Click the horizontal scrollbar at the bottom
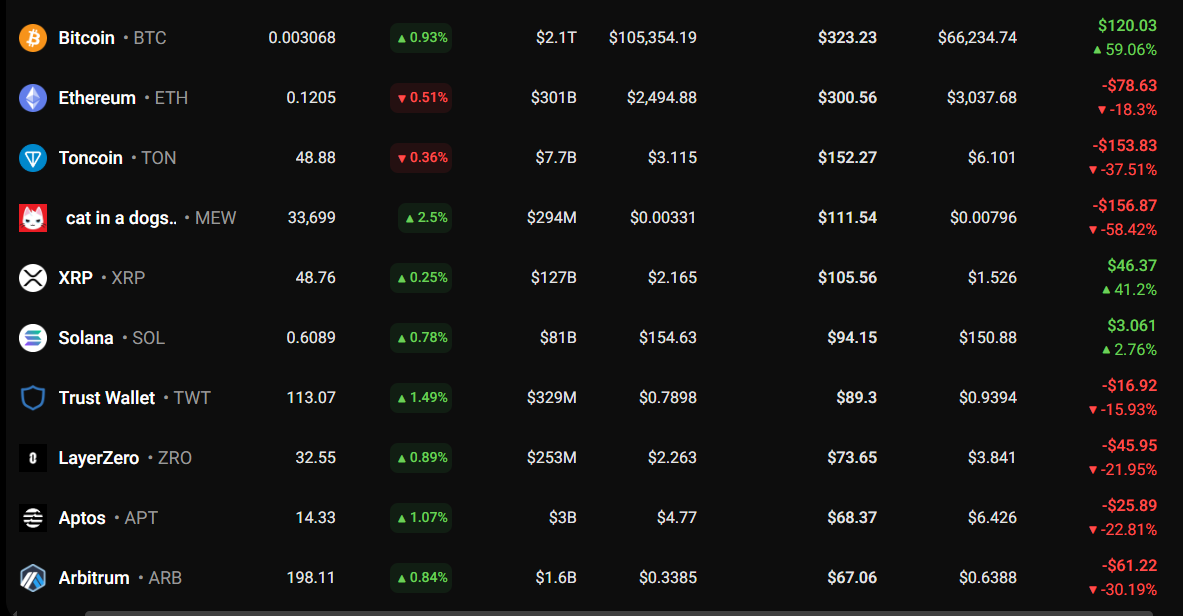This screenshot has width=1183, height=616. (x=618, y=612)
